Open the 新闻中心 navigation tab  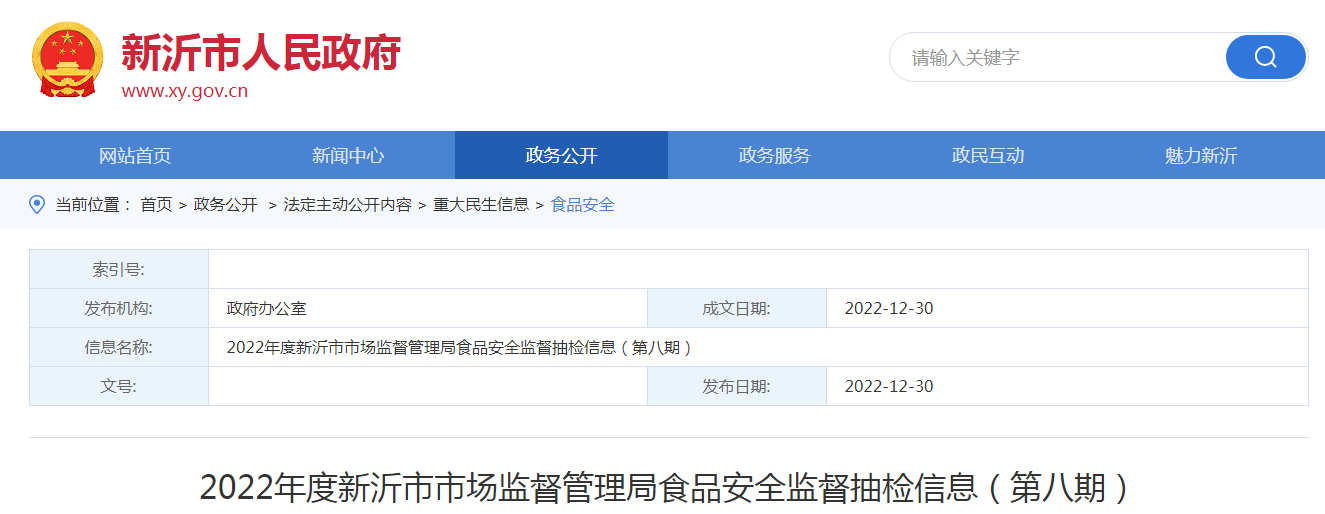click(348, 155)
